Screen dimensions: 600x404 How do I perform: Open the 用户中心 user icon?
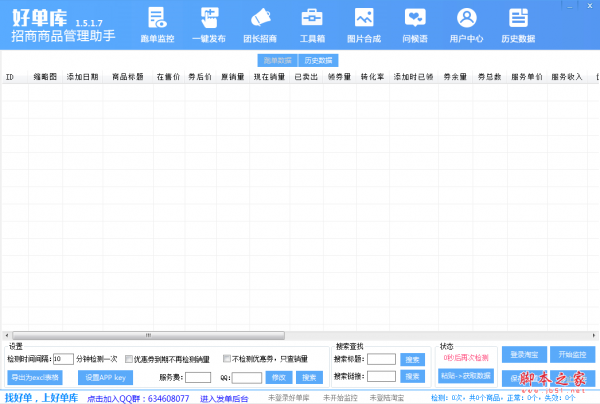pyautogui.click(x=466, y=24)
